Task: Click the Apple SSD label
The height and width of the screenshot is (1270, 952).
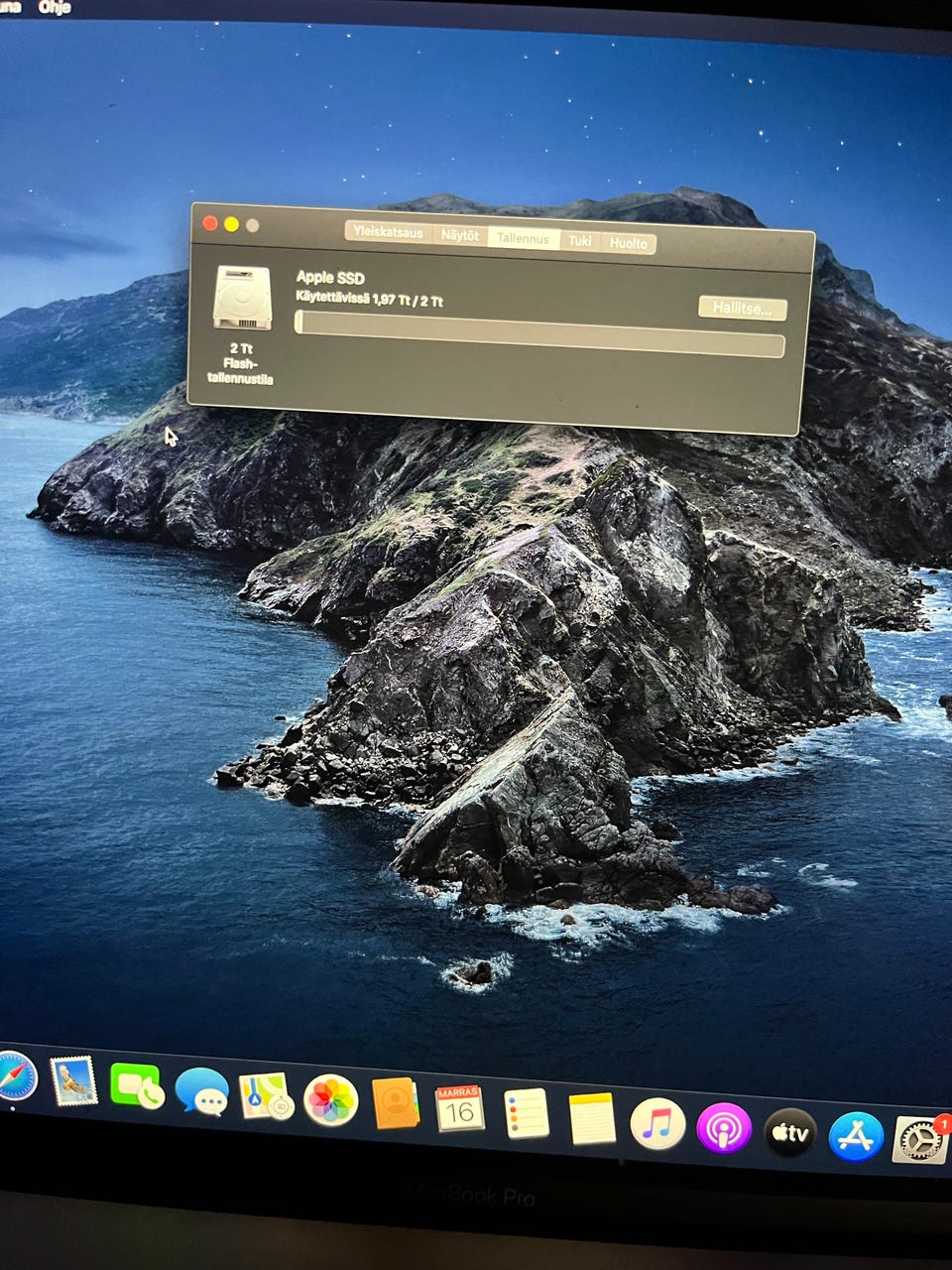Action: [330, 277]
